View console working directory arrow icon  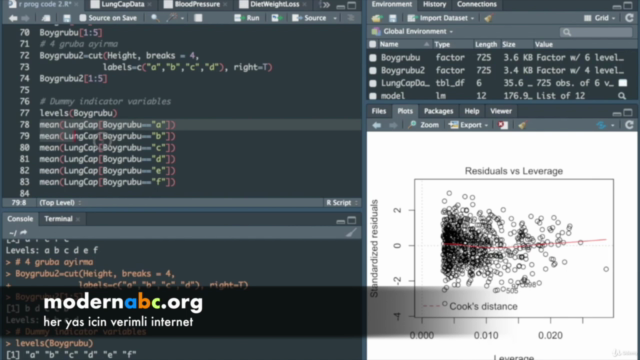(x=23, y=233)
